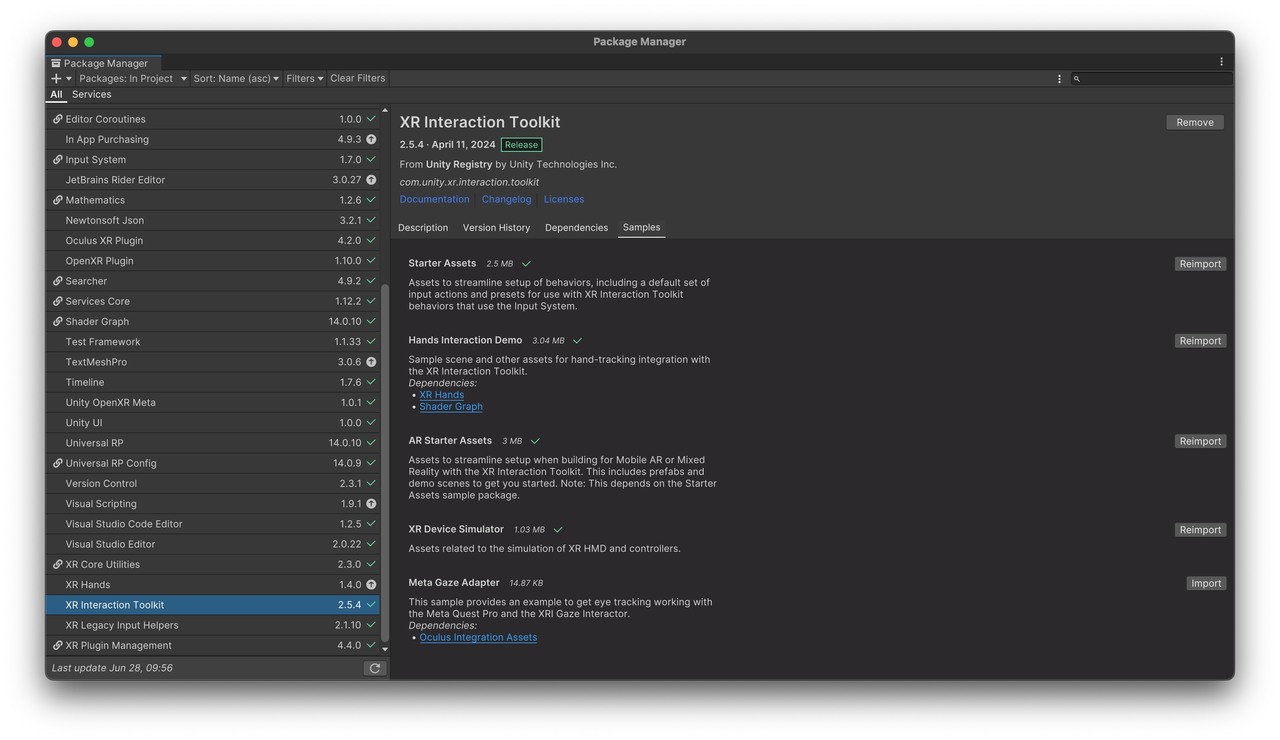Open the Shader Graph dependency link
The image size is (1280, 740).
pos(451,407)
